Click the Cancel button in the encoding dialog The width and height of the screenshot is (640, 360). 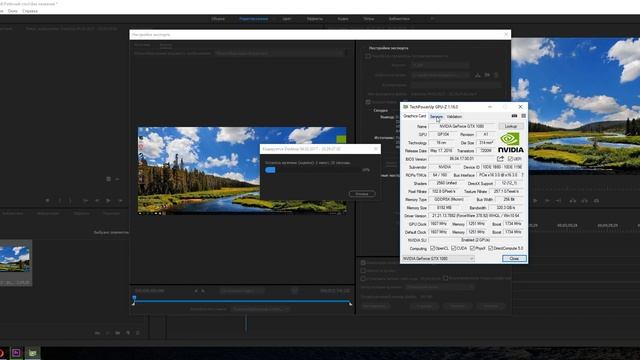click(x=362, y=194)
